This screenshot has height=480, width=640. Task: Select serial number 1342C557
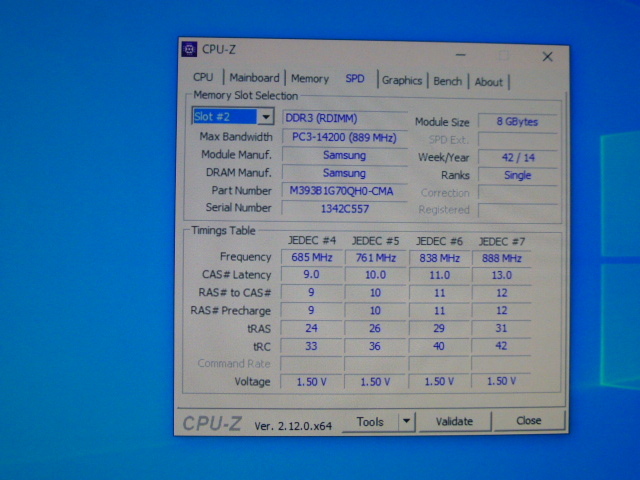coord(344,209)
